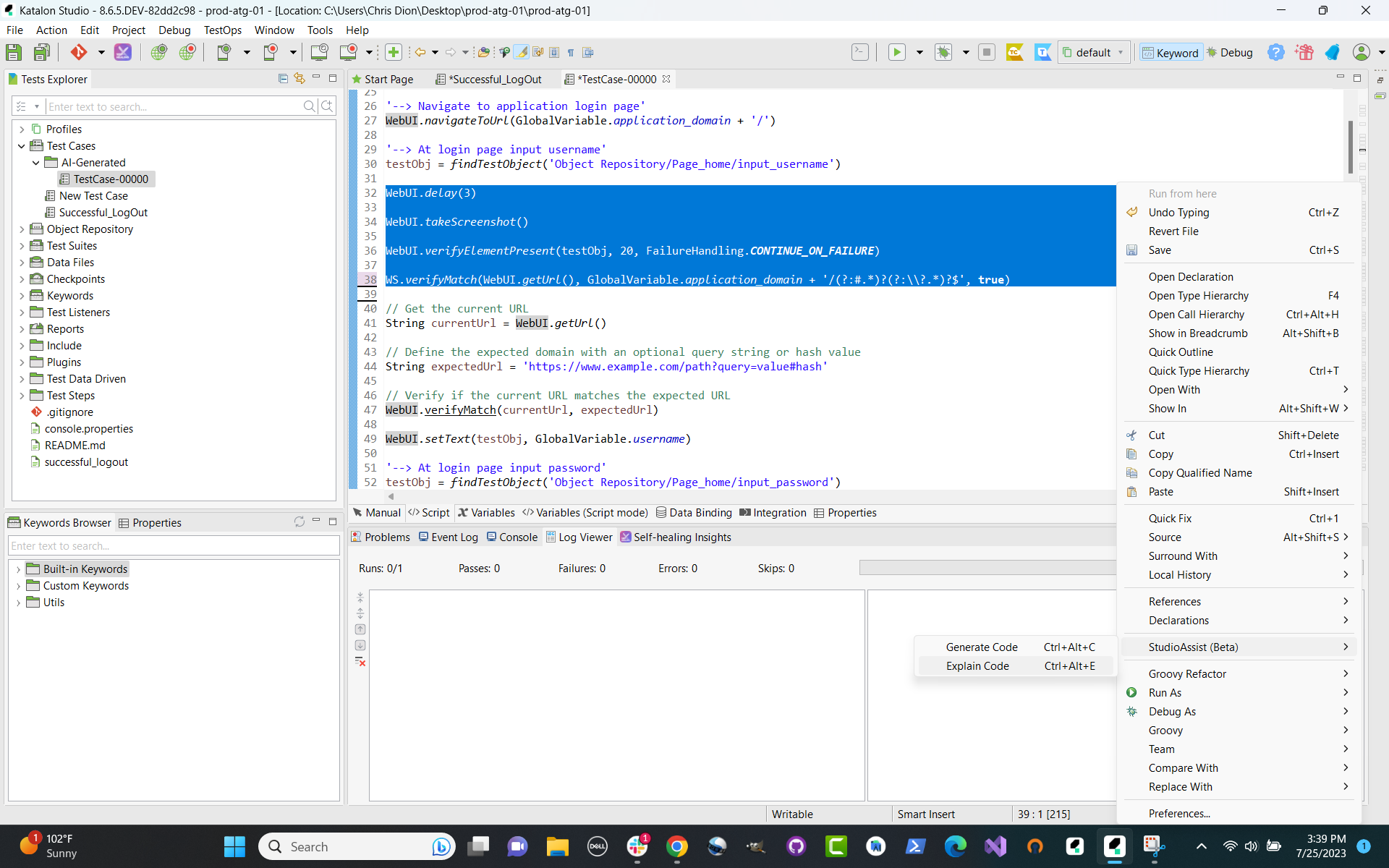Select the TestCase-00000 tree item
Viewport: 1389px width, 868px height.
point(105,179)
